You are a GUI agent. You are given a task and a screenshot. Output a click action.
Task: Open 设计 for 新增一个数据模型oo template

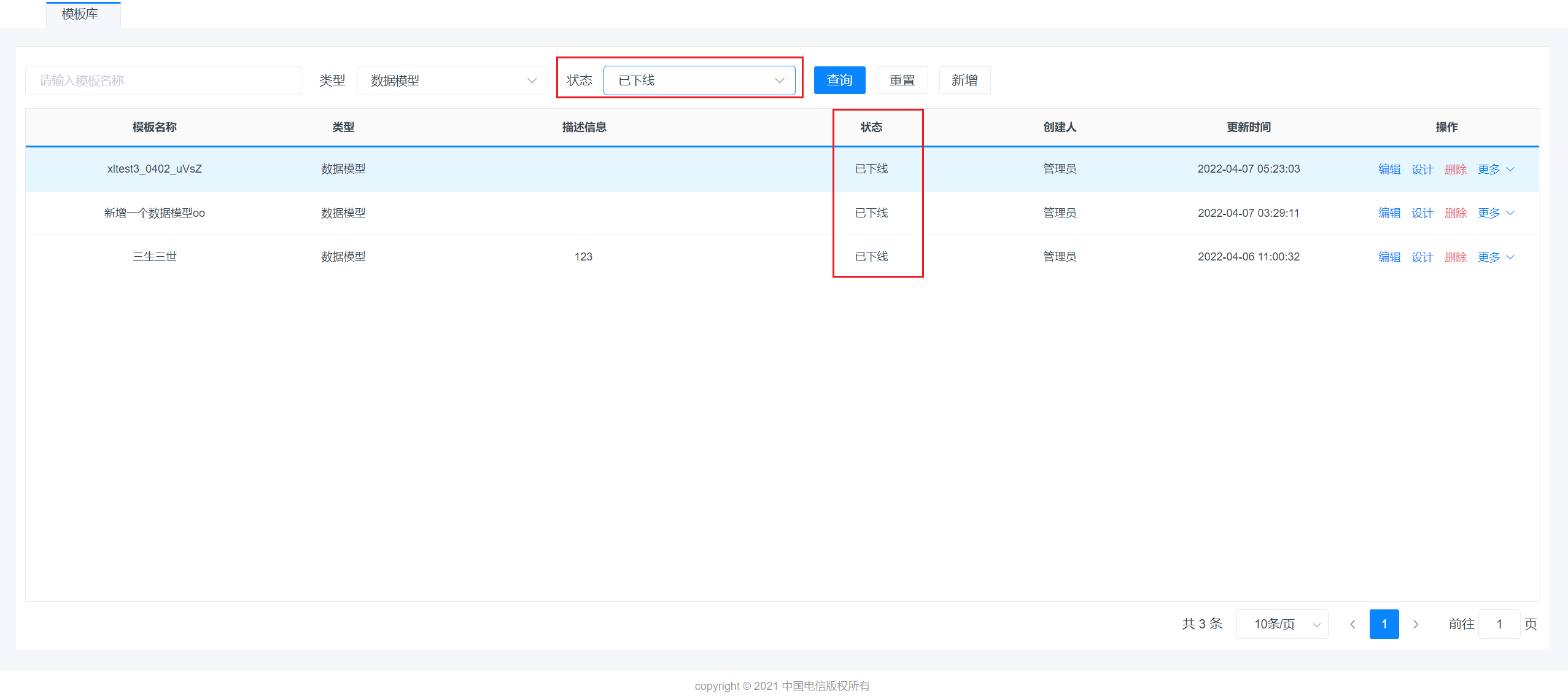pyautogui.click(x=1422, y=213)
